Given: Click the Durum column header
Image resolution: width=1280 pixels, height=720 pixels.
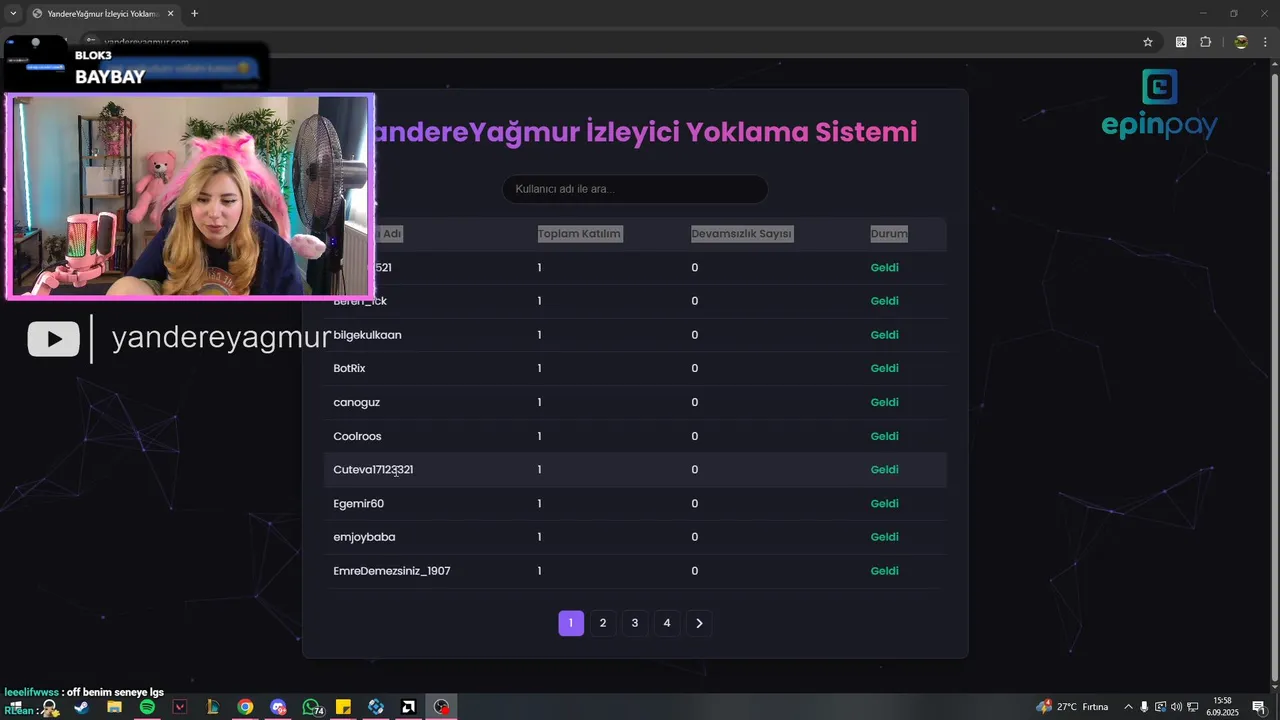Looking at the screenshot, I should [889, 234].
